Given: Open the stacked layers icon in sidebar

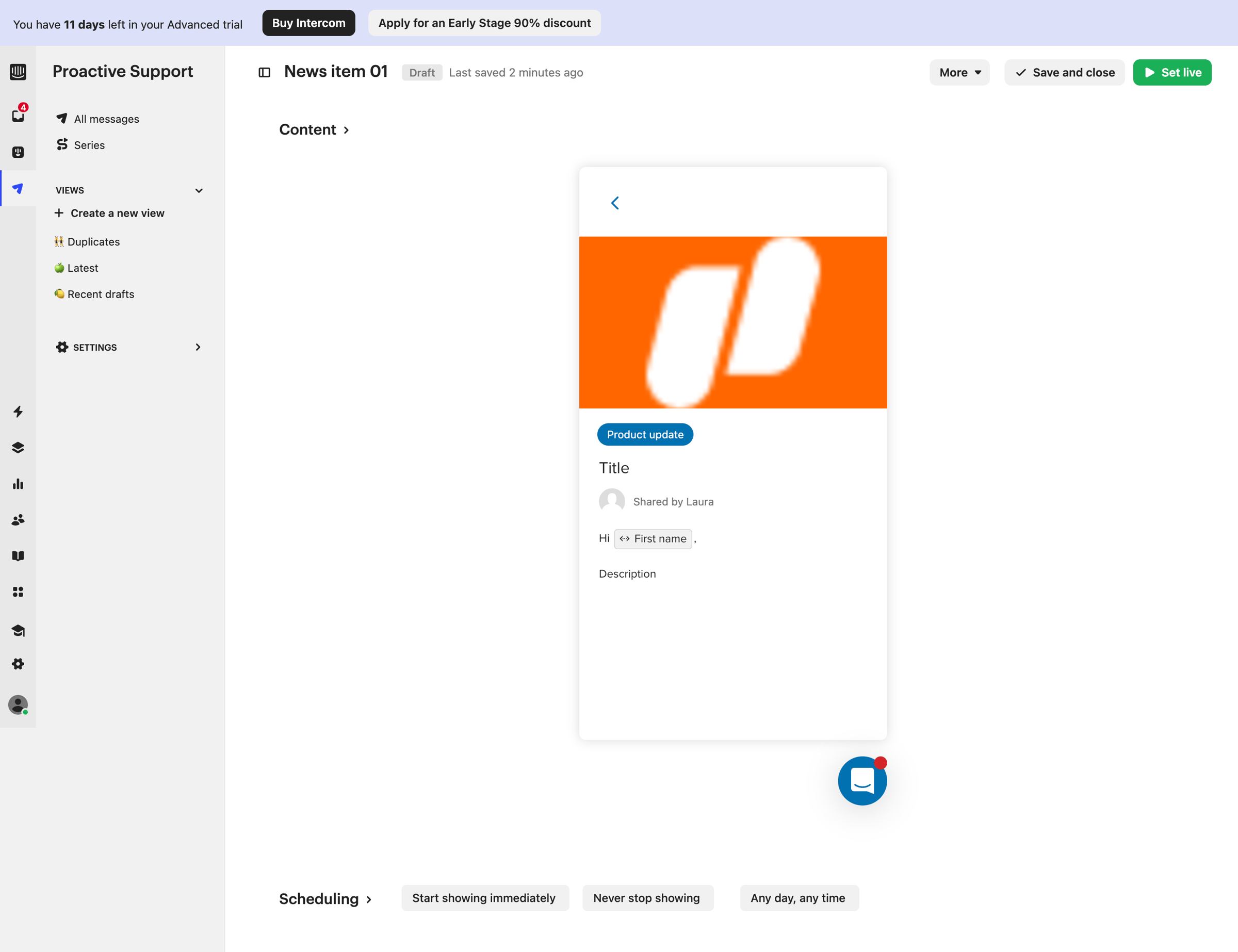Looking at the screenshot, I should pos(18,448).
